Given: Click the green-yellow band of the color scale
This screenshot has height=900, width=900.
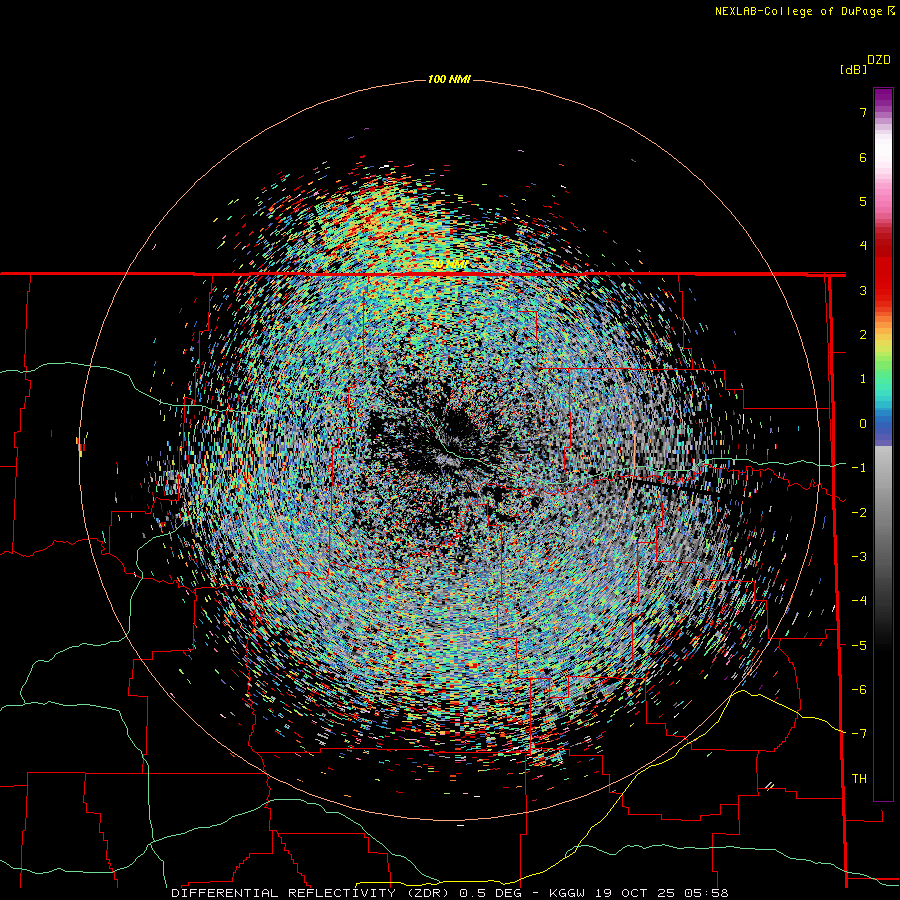Looking at the screenshot, I should (x=883, y=359).
